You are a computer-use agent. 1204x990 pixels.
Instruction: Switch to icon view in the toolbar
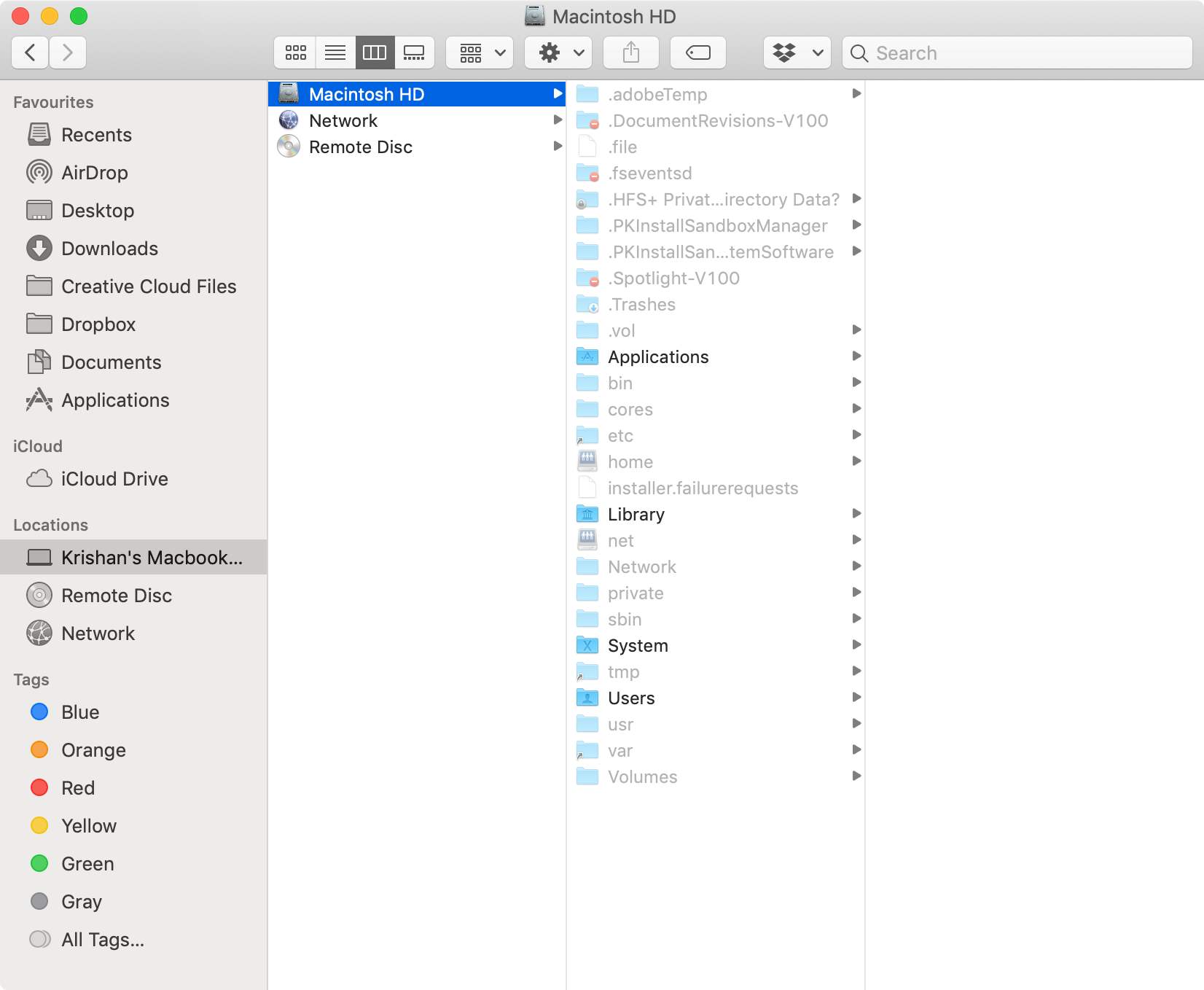[x=294, y=52]
